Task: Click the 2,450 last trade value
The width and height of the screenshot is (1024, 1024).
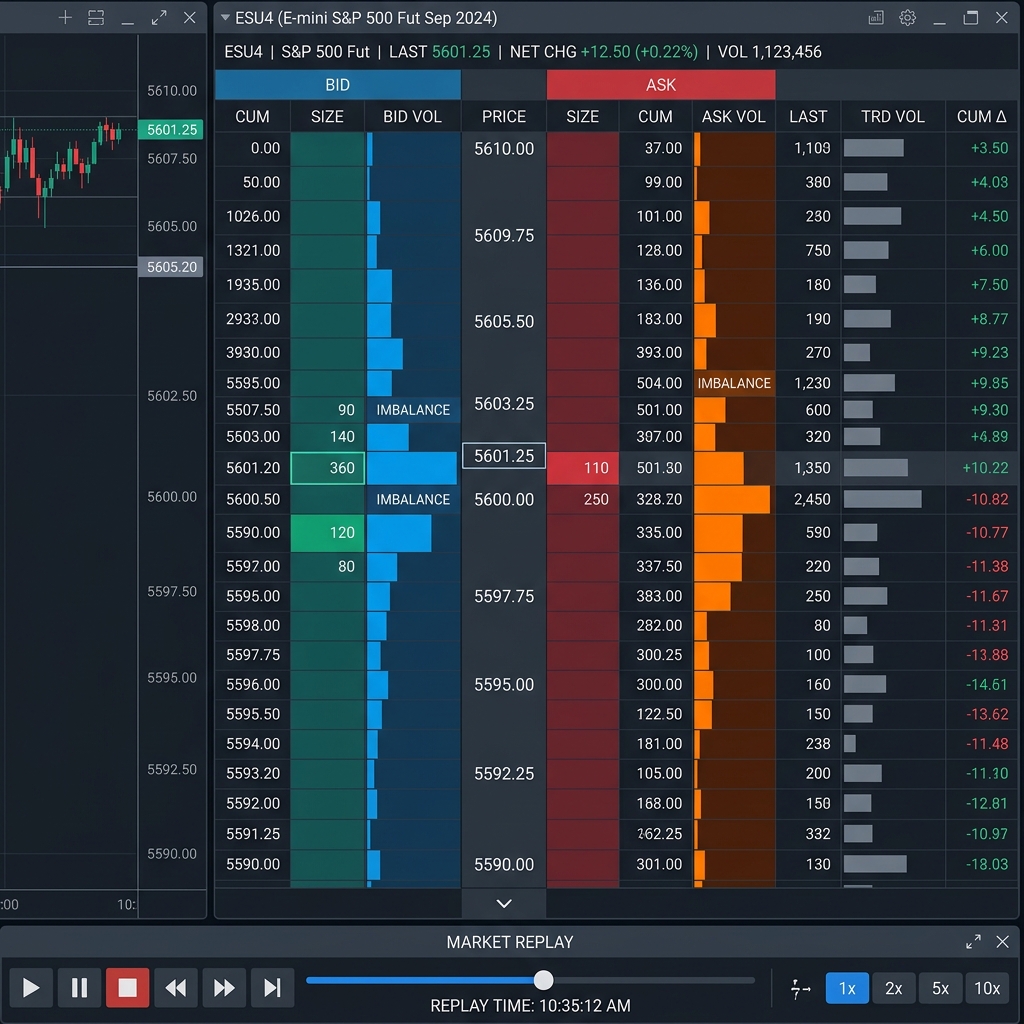Action: (x=812, y=499)
